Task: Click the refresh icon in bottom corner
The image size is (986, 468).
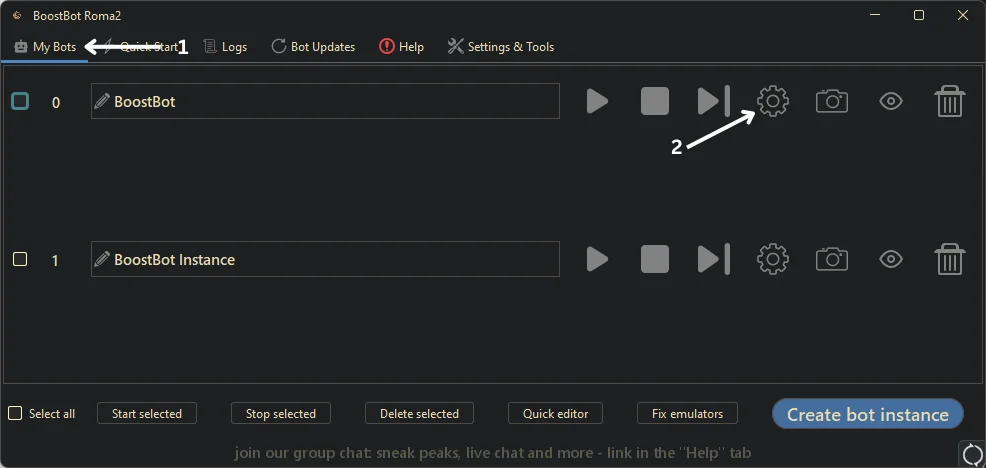Action: pos(972,454)
